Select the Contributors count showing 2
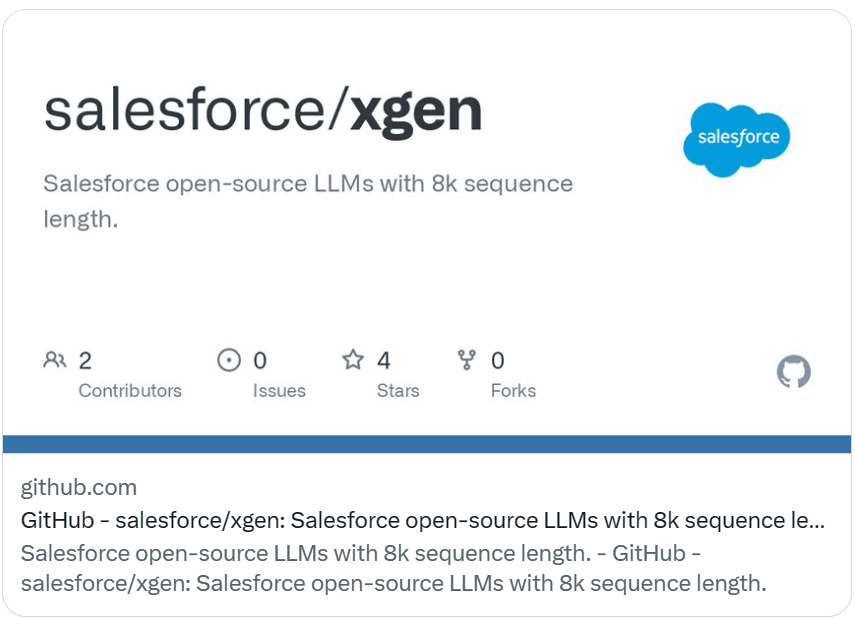 pos(85,360)
